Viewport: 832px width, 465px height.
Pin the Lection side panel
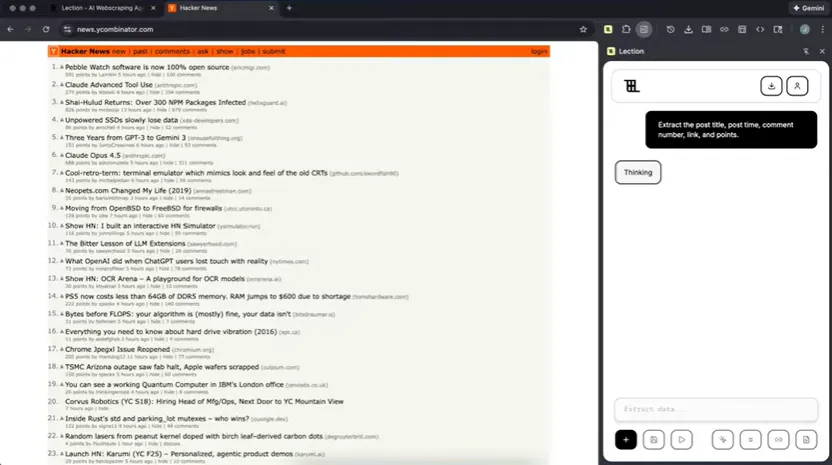(x=806, y=50)
